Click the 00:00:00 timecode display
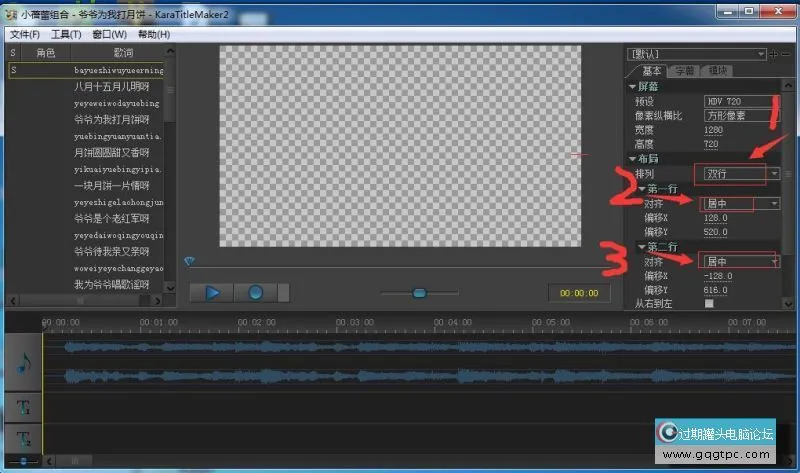The height and width of the screenshot is (473, 800). pyautogui.click(x=579, y=293)
